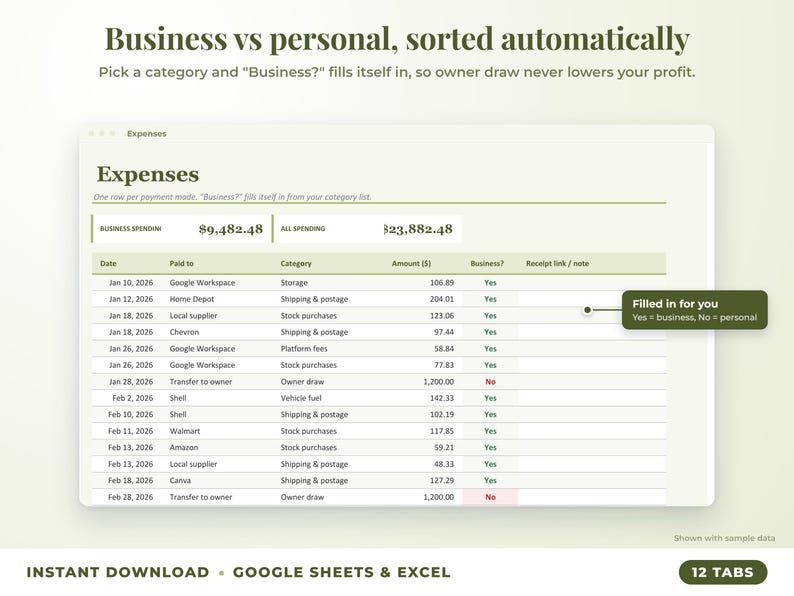Click the Business? column header

(x=487, y=263)
